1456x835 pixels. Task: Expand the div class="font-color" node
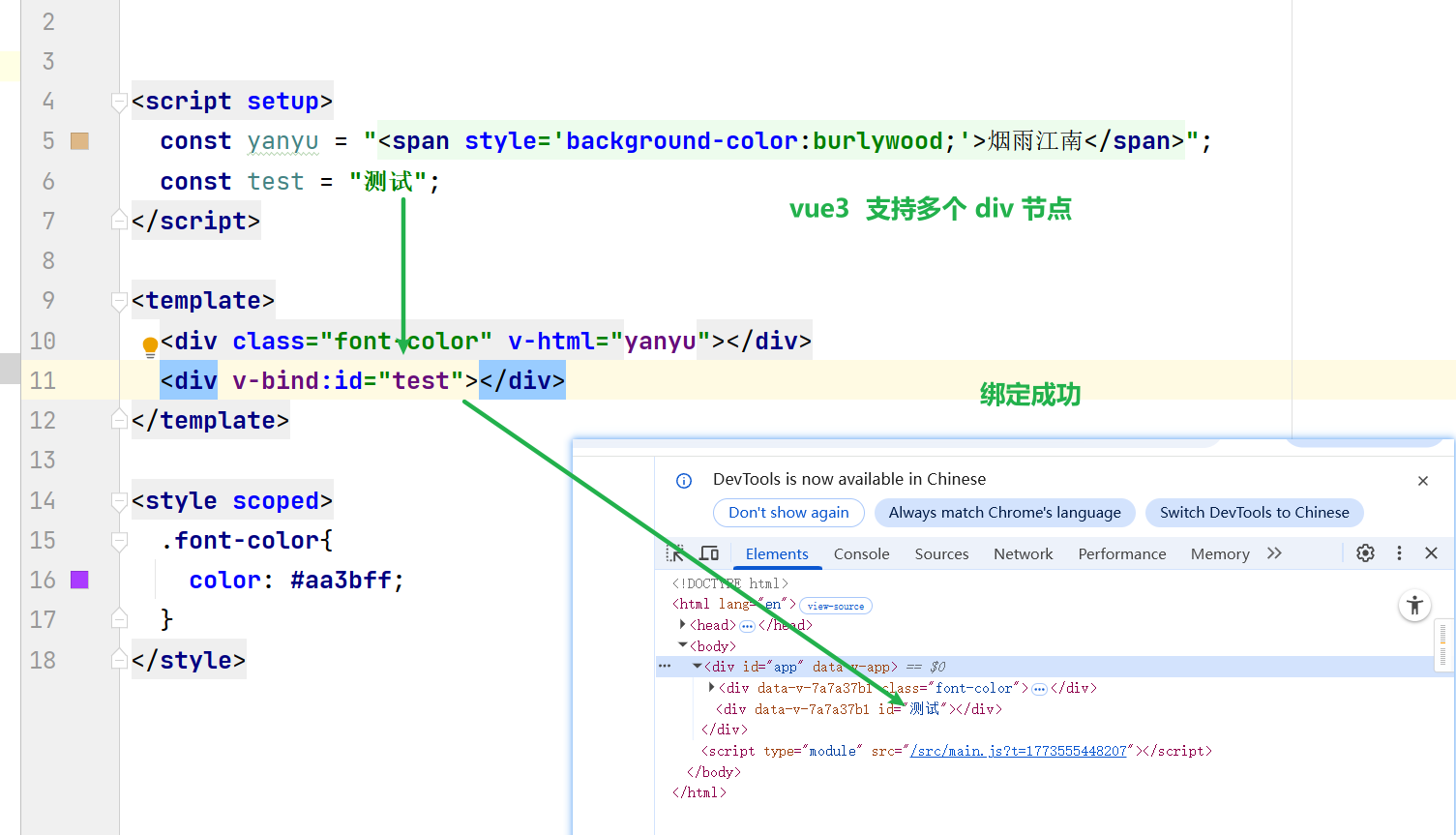coord(712,688)
